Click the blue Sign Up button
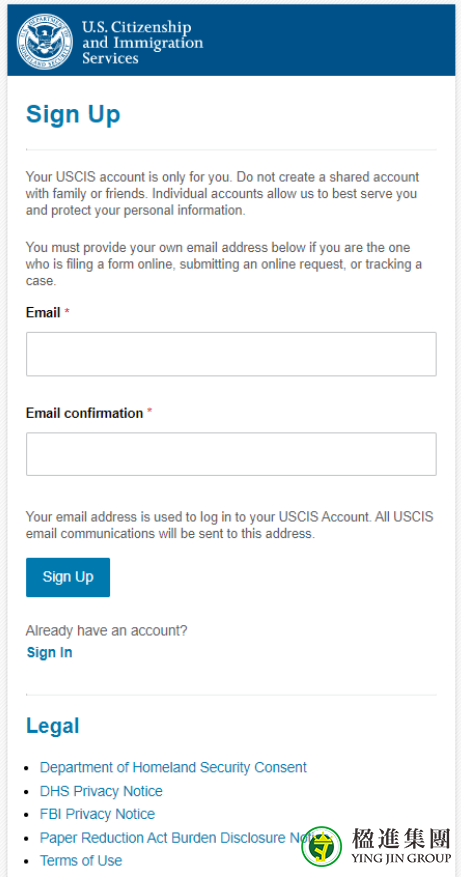Screen dimensions: 461x877 point(68,577)
